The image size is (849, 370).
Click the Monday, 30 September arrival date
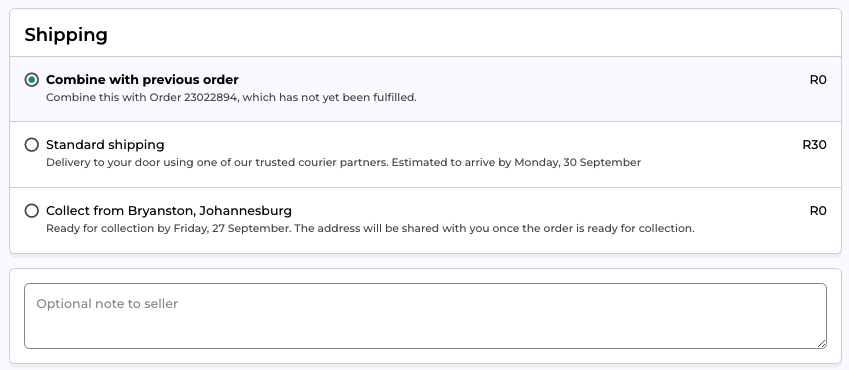pyautogui.click(x=577, y=163)
